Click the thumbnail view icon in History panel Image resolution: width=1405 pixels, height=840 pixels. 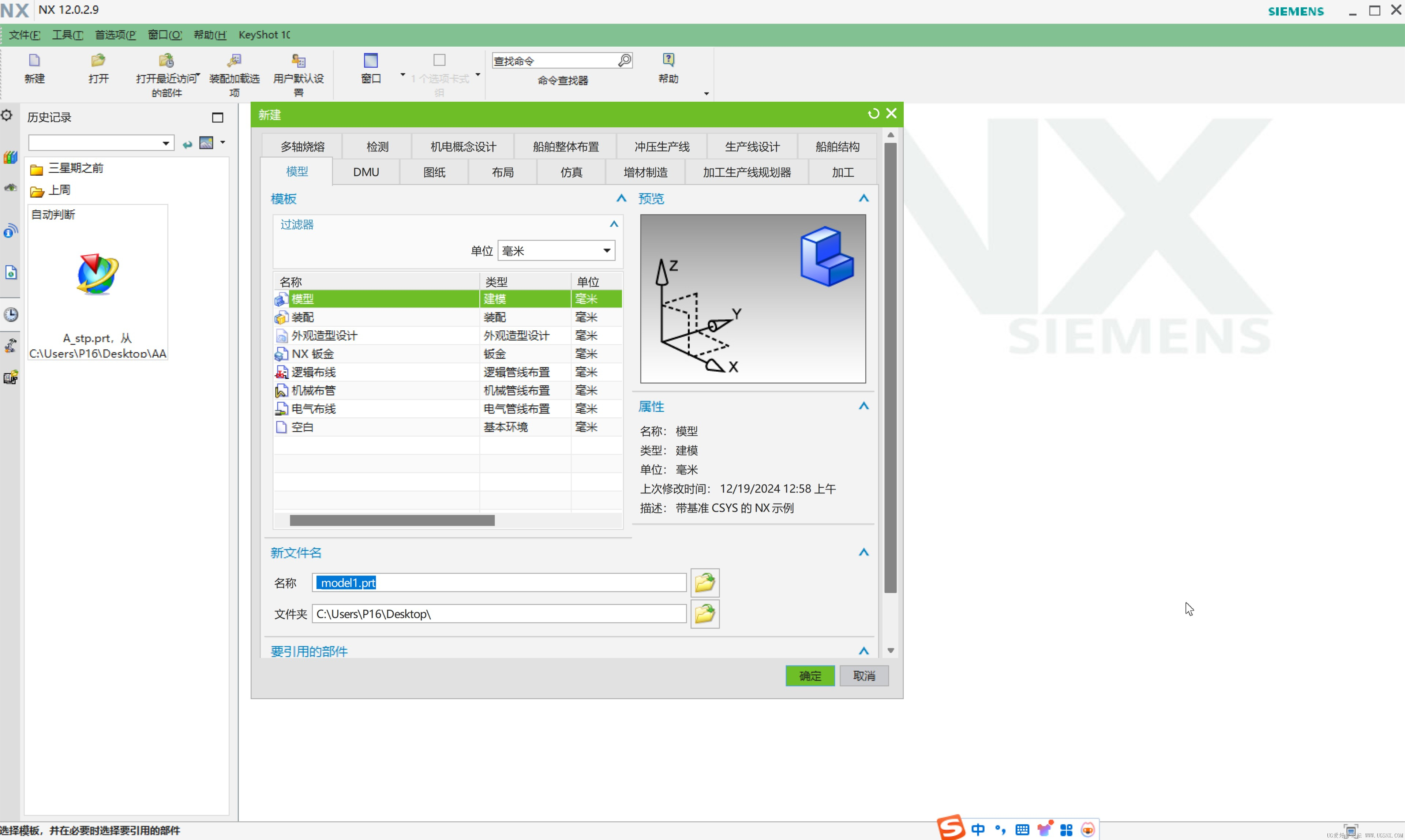(x=206, y=143)
